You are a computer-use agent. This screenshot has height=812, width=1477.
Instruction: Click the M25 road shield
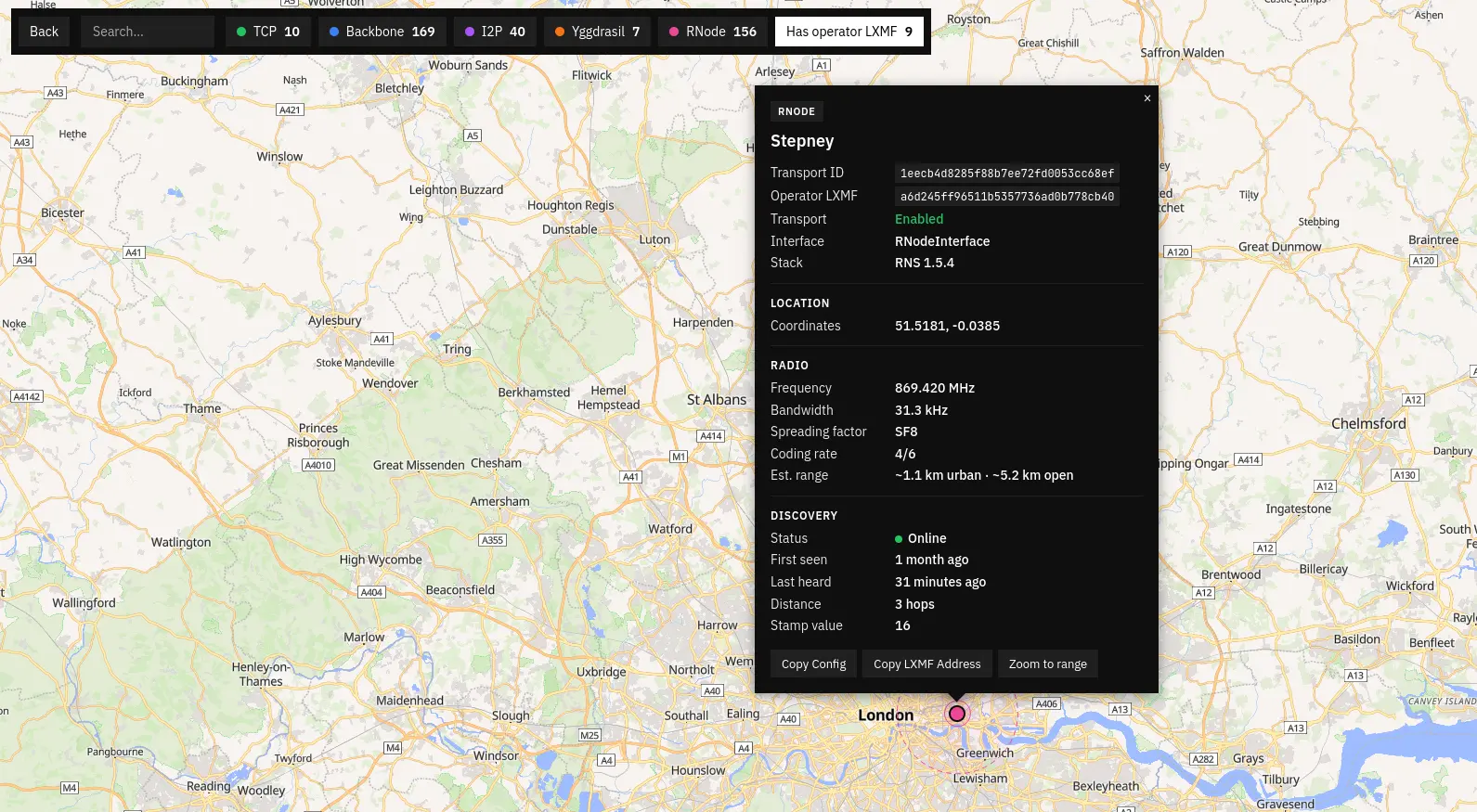point(590,735)
